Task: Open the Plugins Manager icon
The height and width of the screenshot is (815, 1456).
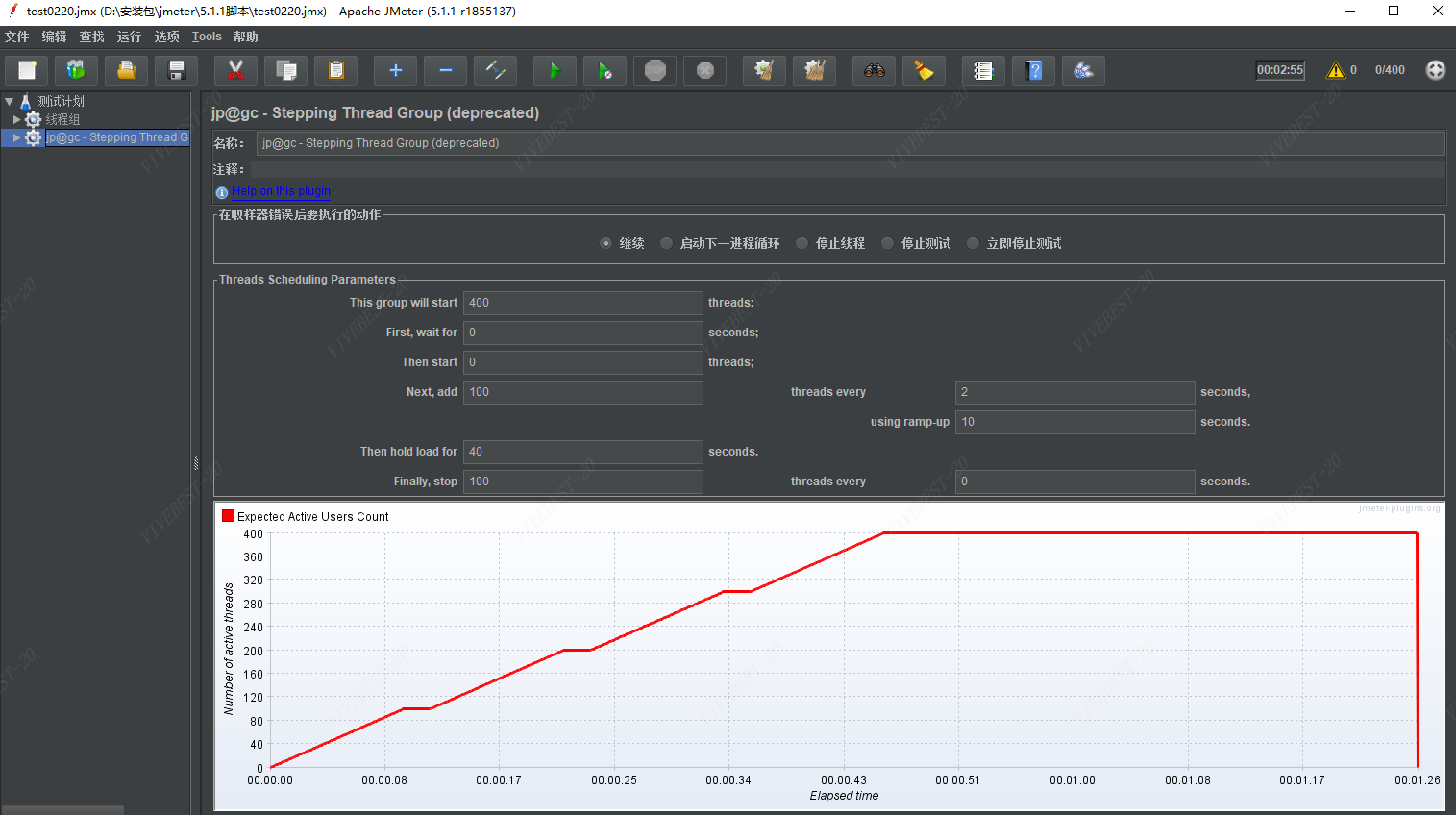Action: pos(1083,70)
